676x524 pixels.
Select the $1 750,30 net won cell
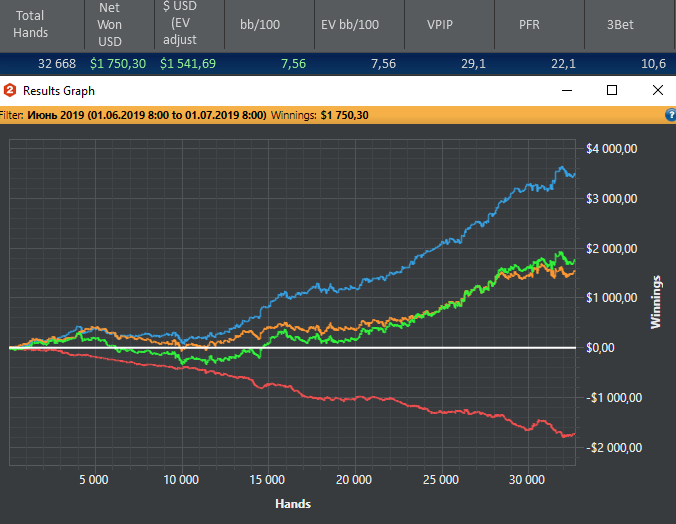click(x=118, y=64)
